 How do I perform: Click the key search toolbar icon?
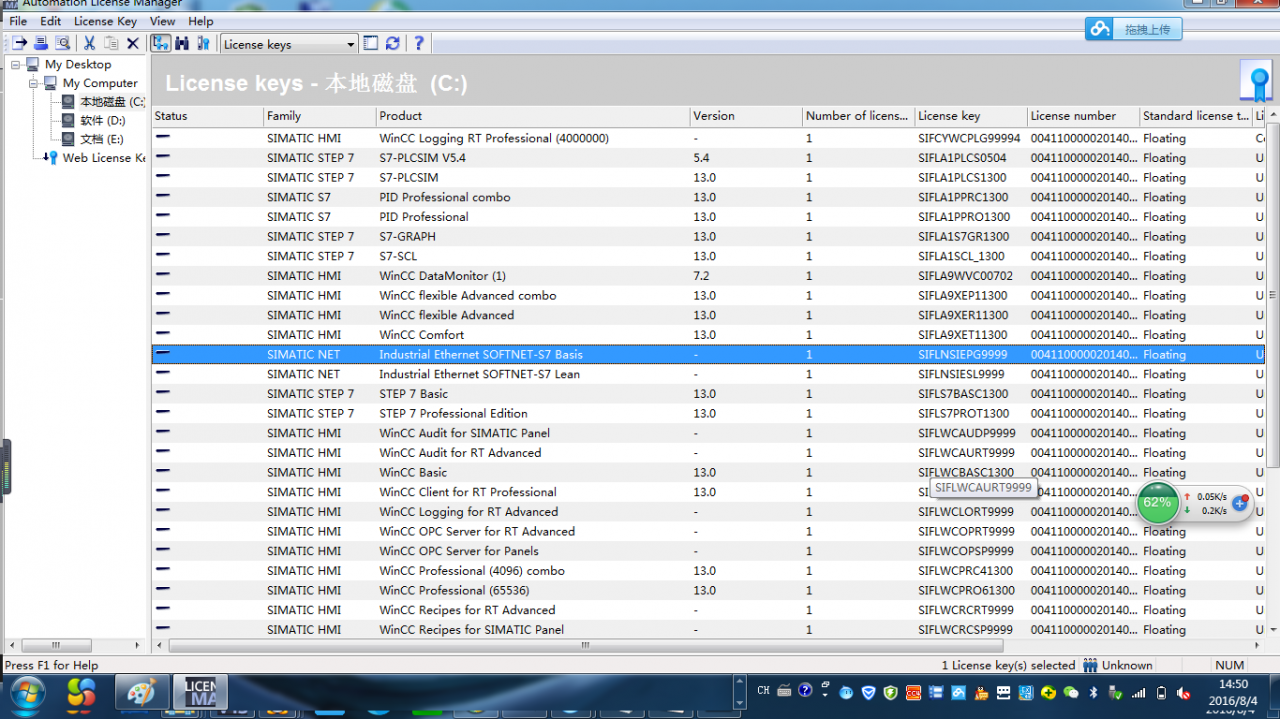coord(203,43)
